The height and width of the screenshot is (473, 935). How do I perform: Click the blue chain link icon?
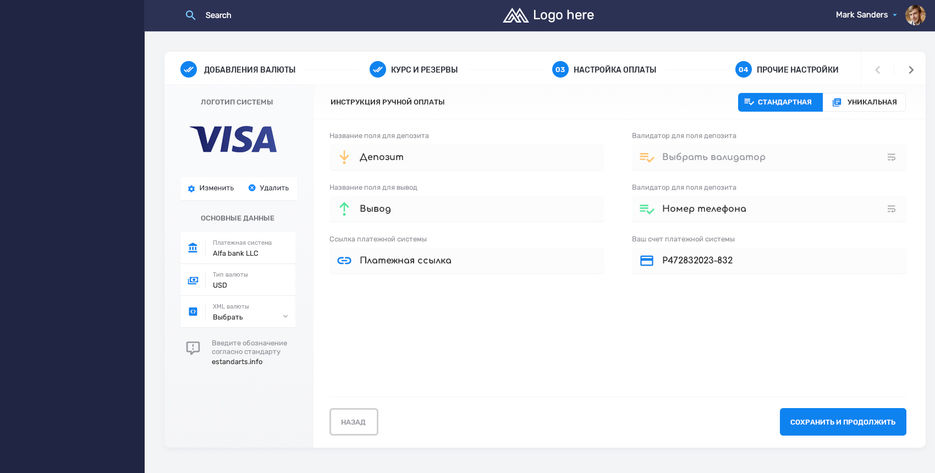(344, 261)
